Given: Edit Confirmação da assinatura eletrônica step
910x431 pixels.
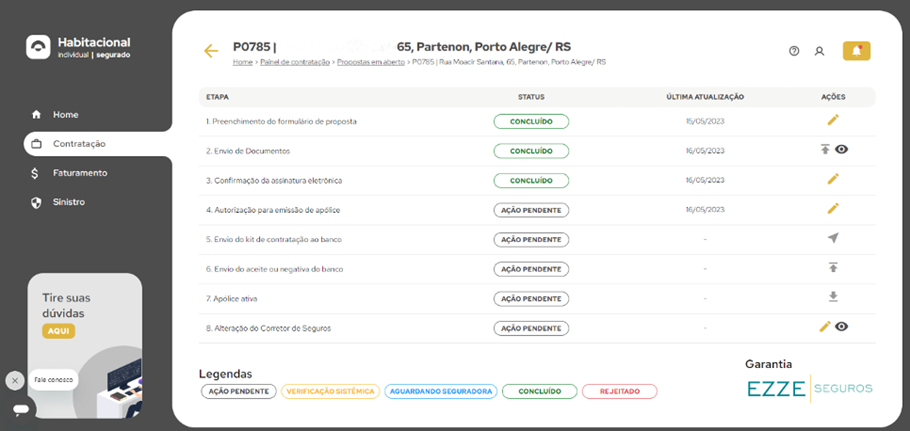Looking at the screenshot, I should (x=833, y=179).
